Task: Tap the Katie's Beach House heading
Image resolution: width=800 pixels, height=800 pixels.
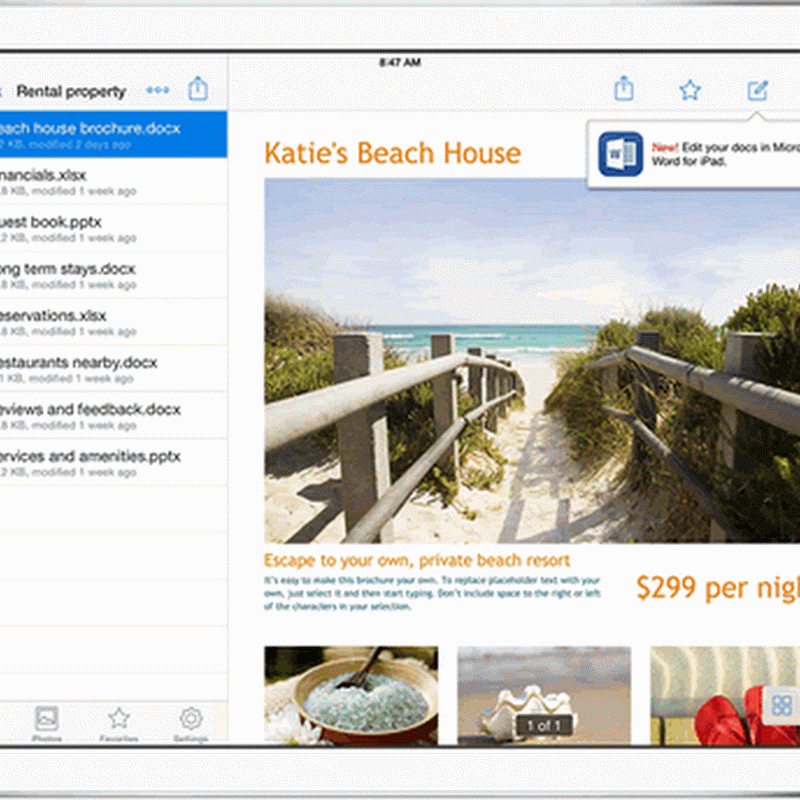Action: point(392,153)
